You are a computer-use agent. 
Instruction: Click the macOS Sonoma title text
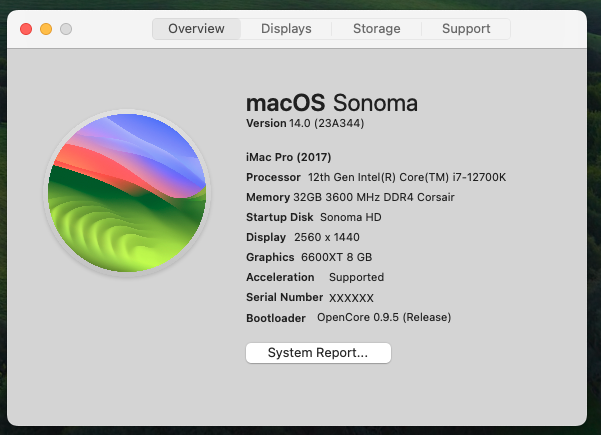coord(332,103)
